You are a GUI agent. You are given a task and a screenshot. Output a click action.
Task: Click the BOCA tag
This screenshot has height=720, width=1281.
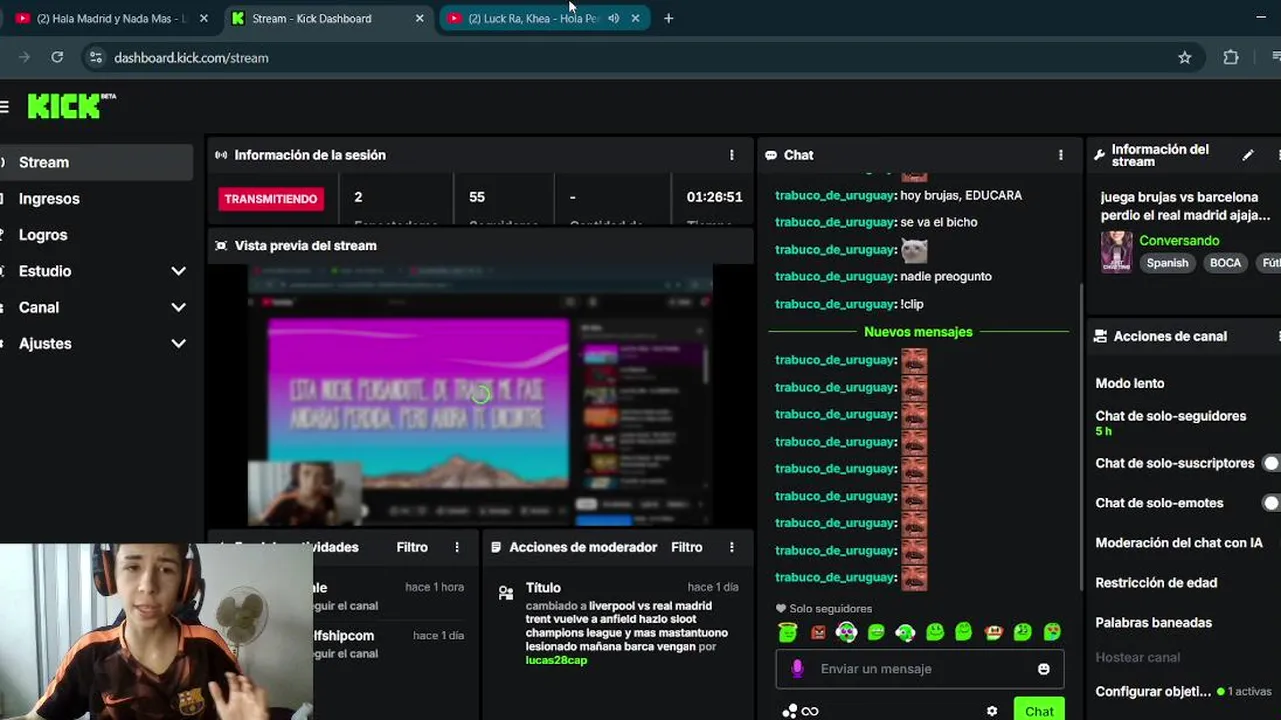(1225, 263)
